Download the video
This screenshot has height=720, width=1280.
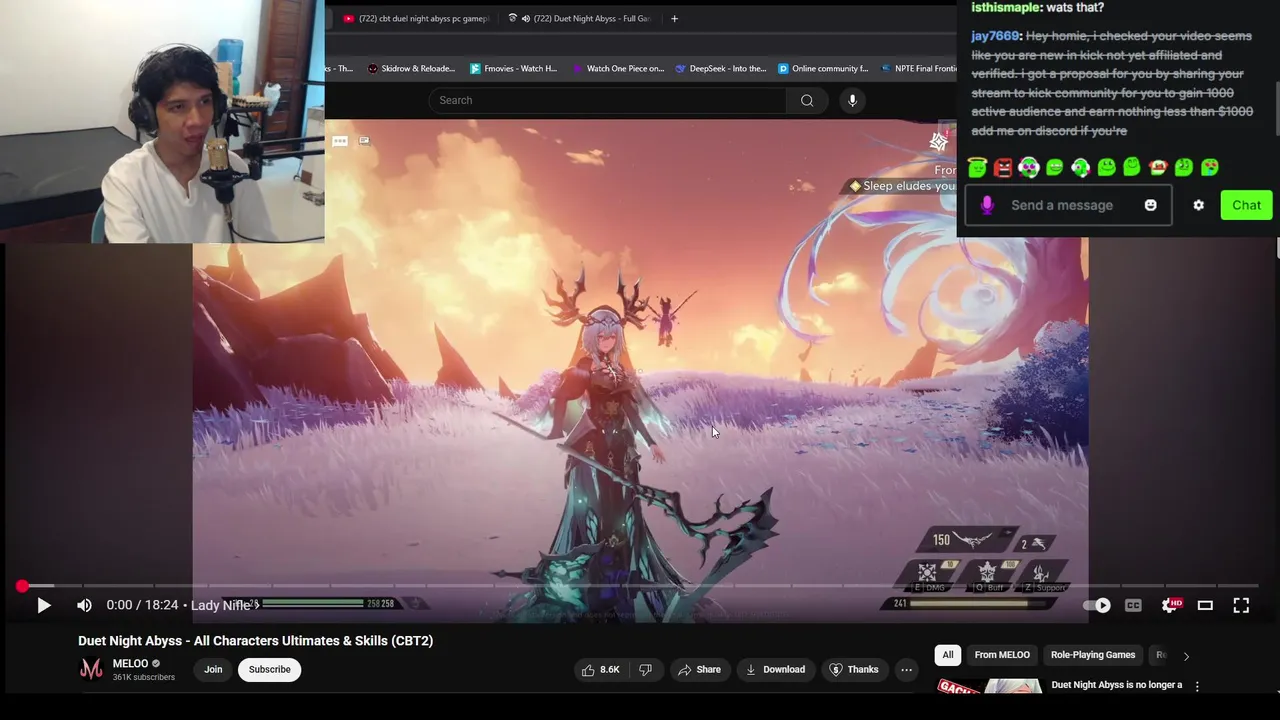tap(775, 670)
